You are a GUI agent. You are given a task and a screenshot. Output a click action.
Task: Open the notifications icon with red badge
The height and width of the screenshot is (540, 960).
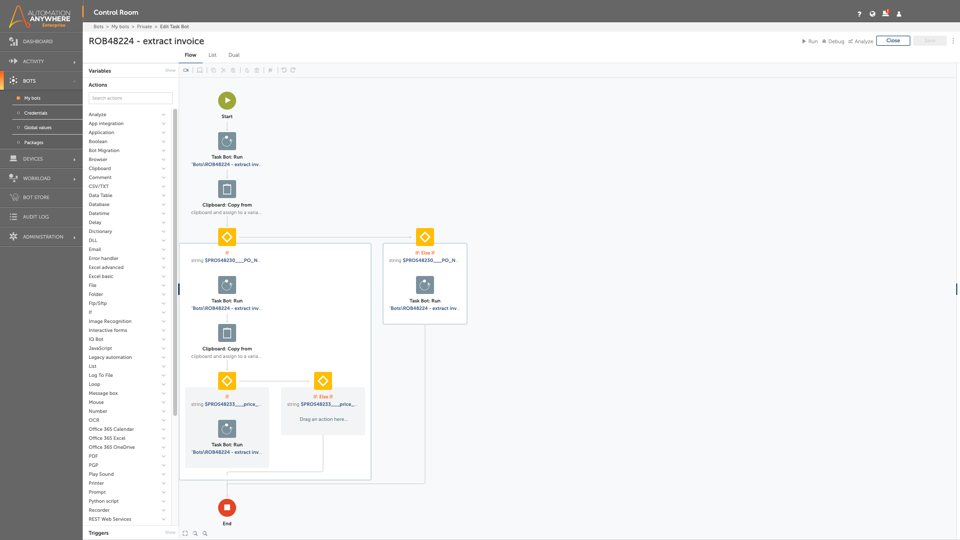click(885, 14)
